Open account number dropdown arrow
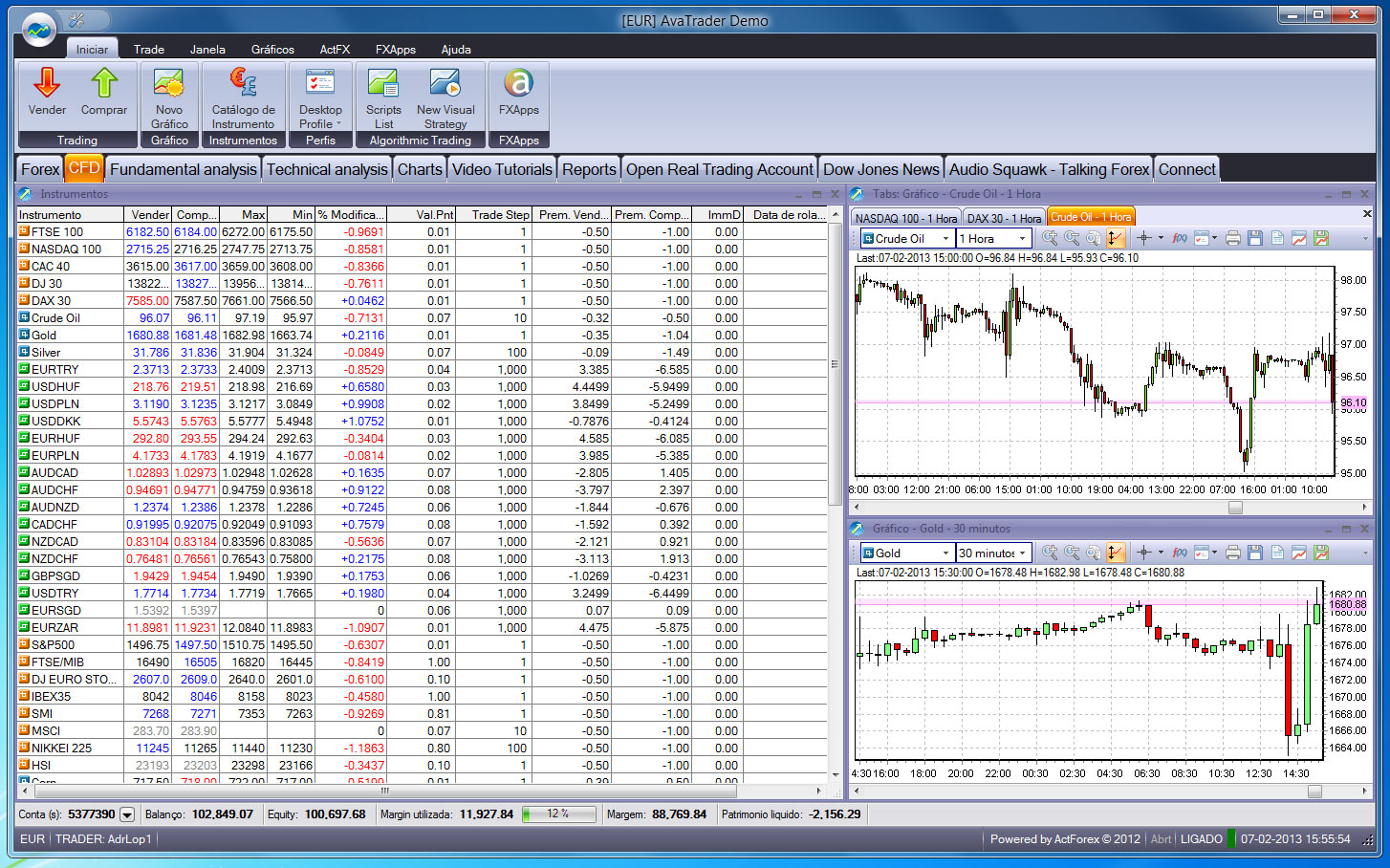The width and height of the screenshot is (1390, 868). (127, 814)
